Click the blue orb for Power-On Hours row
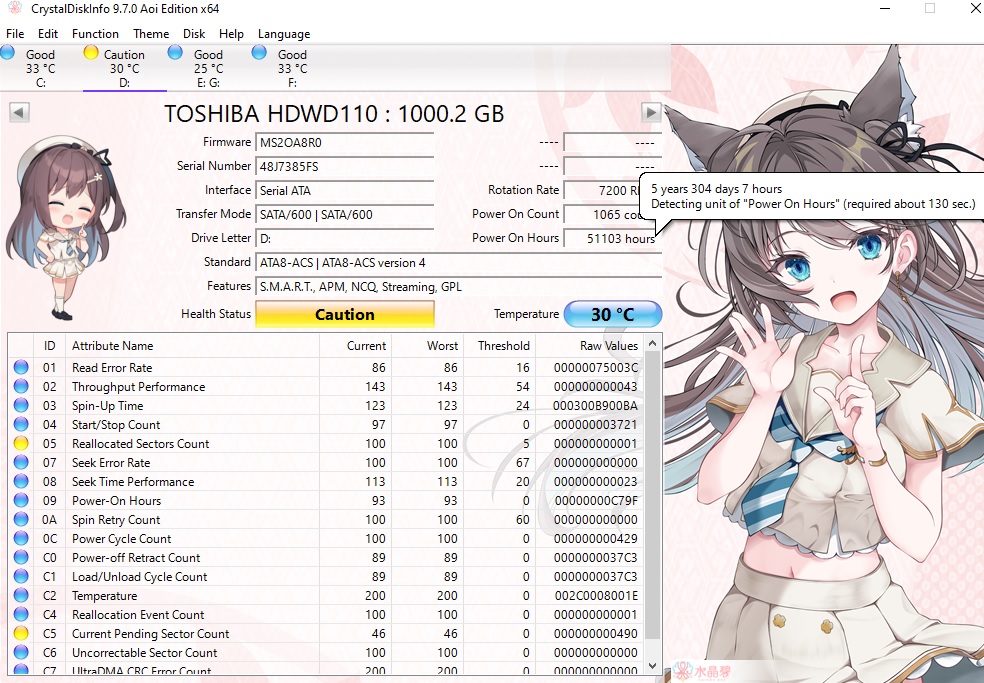The width and height of the screenshot is (984, 683). click(21, 500)
